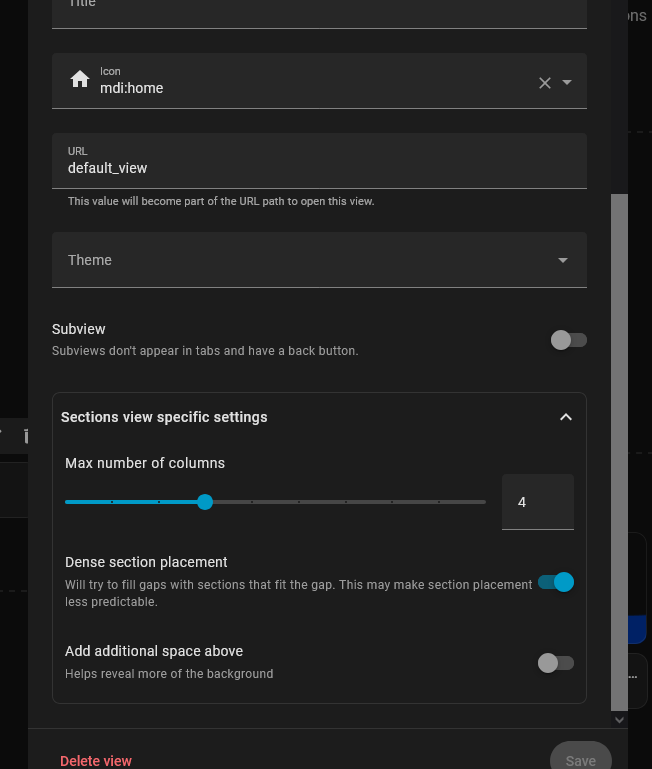652x769 pixels.
Task: Disable Dense section placement switch
Action: 556,582
